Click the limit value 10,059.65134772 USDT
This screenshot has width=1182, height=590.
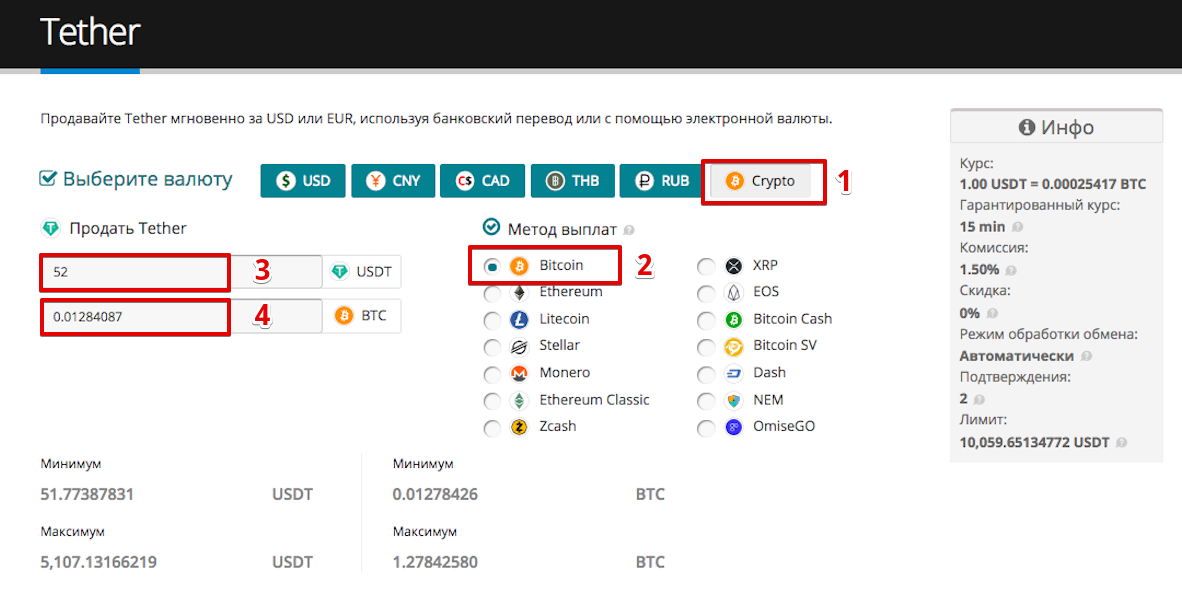click(1035, 443)
